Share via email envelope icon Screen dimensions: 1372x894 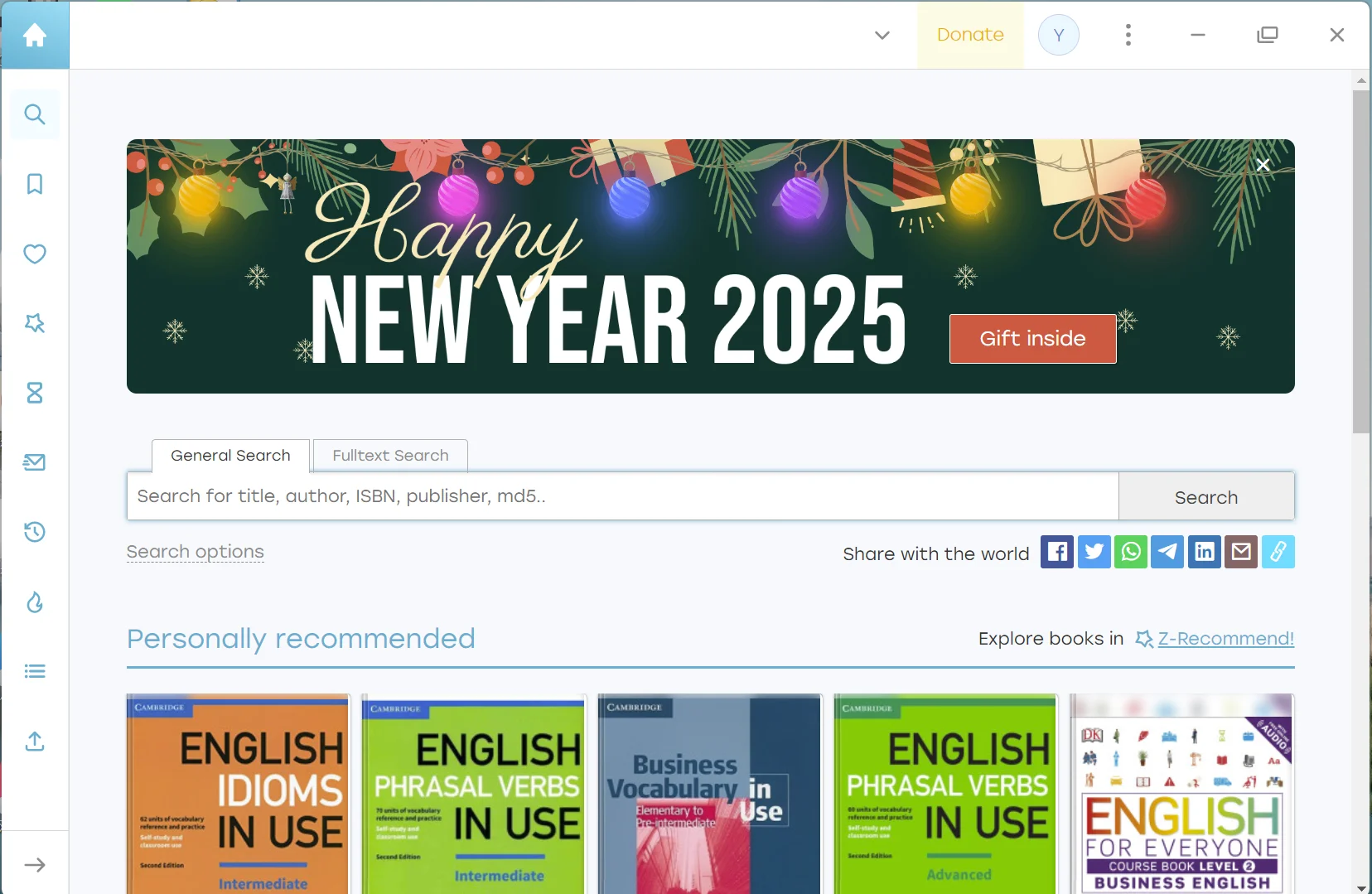1241,552
